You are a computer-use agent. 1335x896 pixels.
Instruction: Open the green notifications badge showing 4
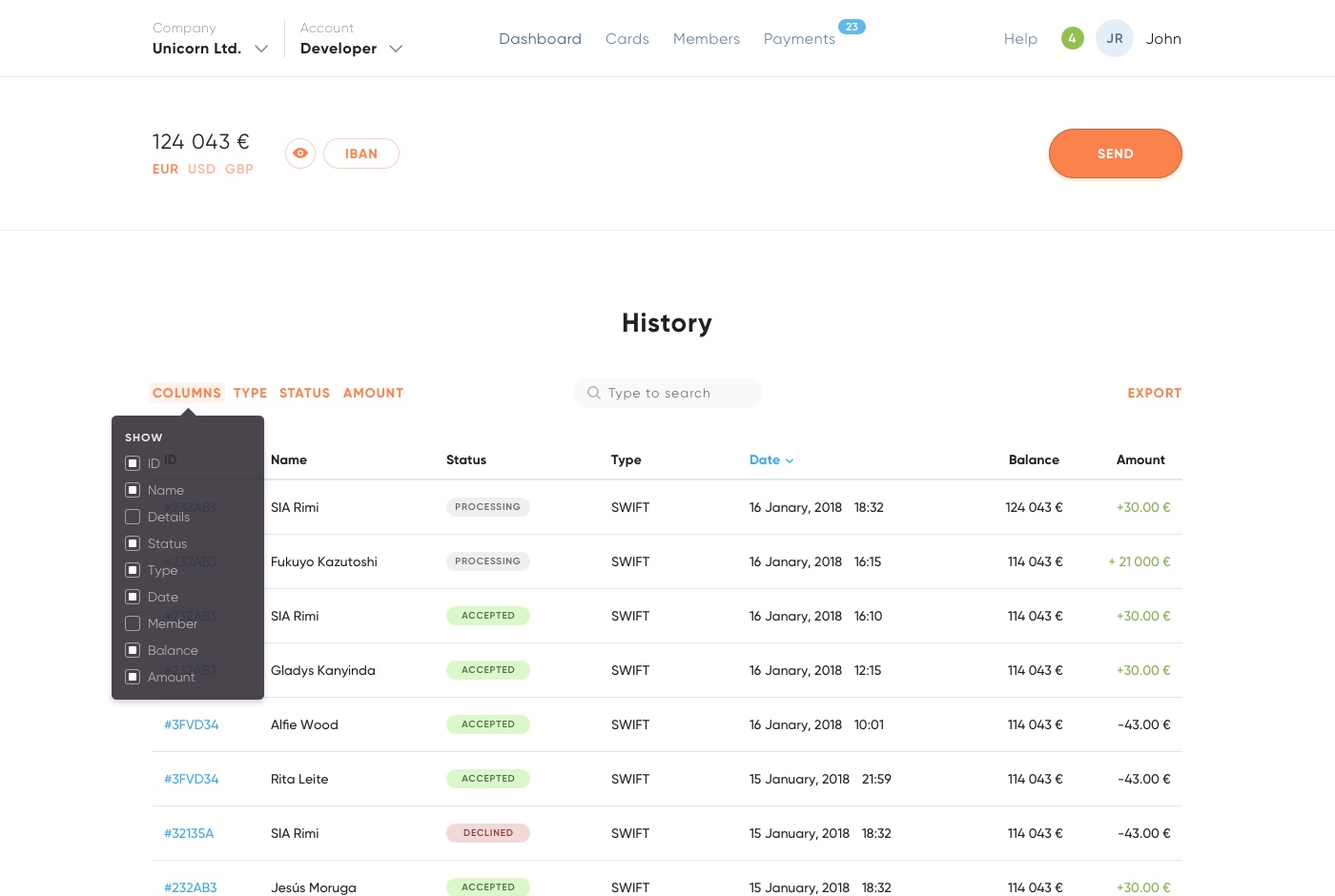pos(1073,39)
